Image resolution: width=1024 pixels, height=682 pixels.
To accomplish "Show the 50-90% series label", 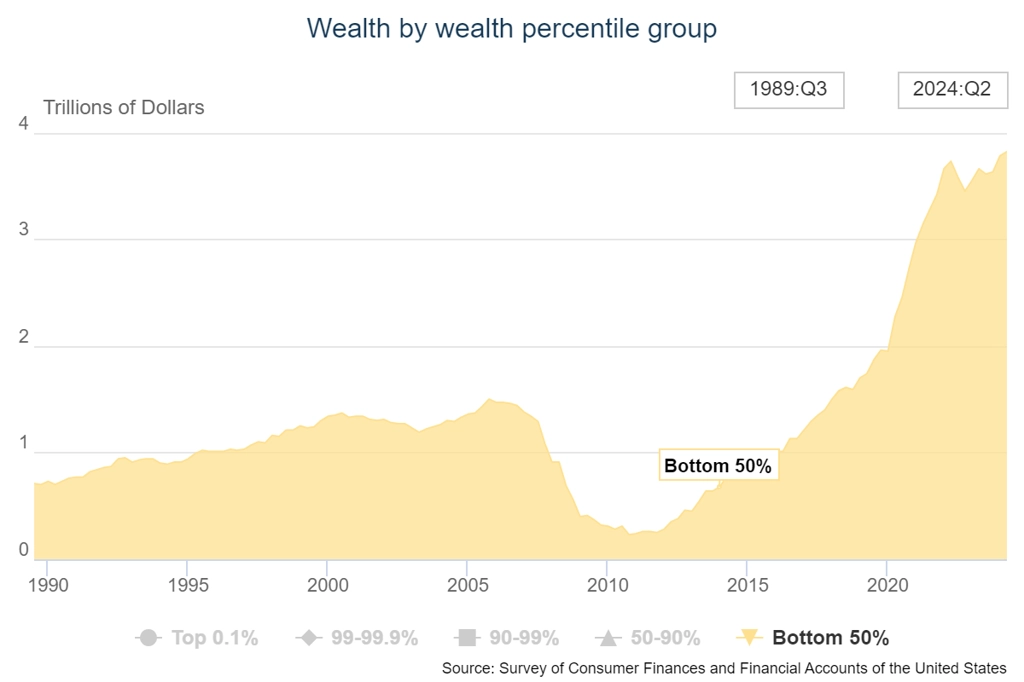I will 665,638.
